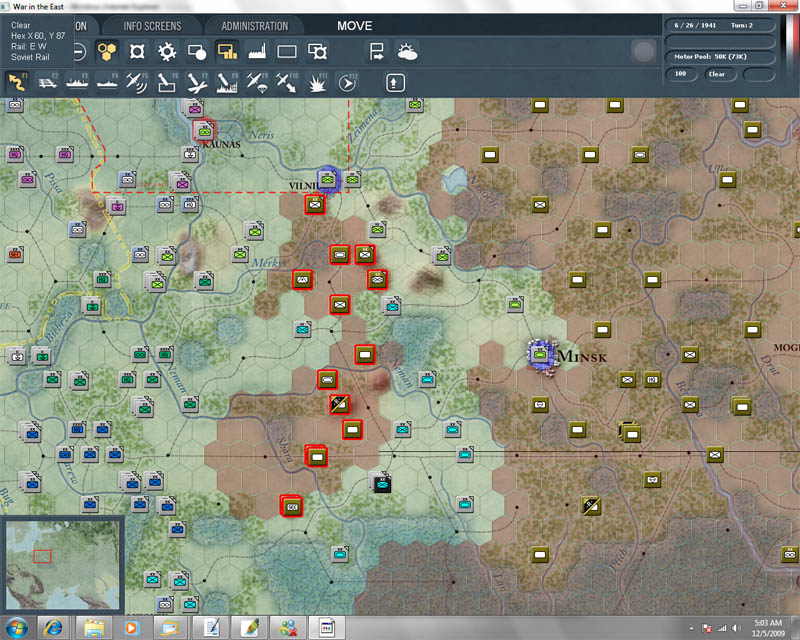The image size is (800, 640).
Task: Select the F6 bomb unit mode icon
Action: 167,82
